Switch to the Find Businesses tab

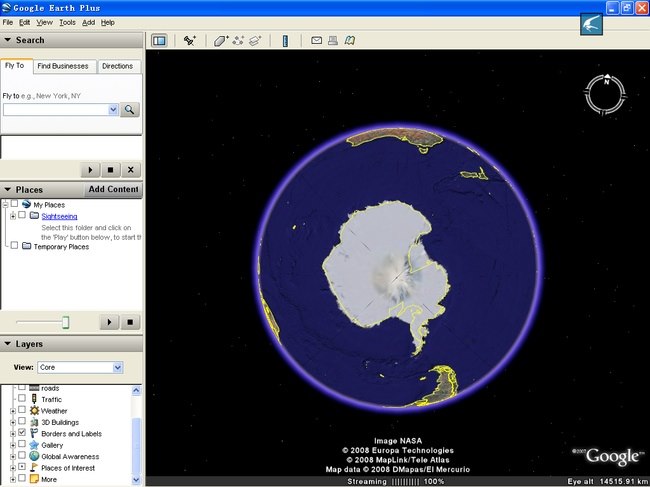pos(63,66)
